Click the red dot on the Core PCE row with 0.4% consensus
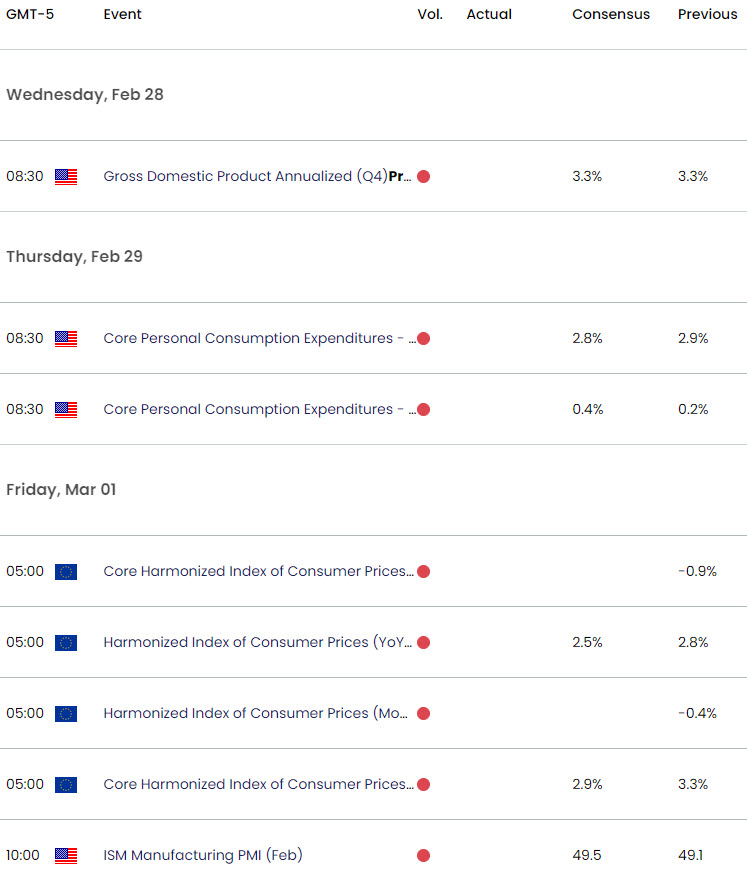747x879 pixels. [423, 410]
